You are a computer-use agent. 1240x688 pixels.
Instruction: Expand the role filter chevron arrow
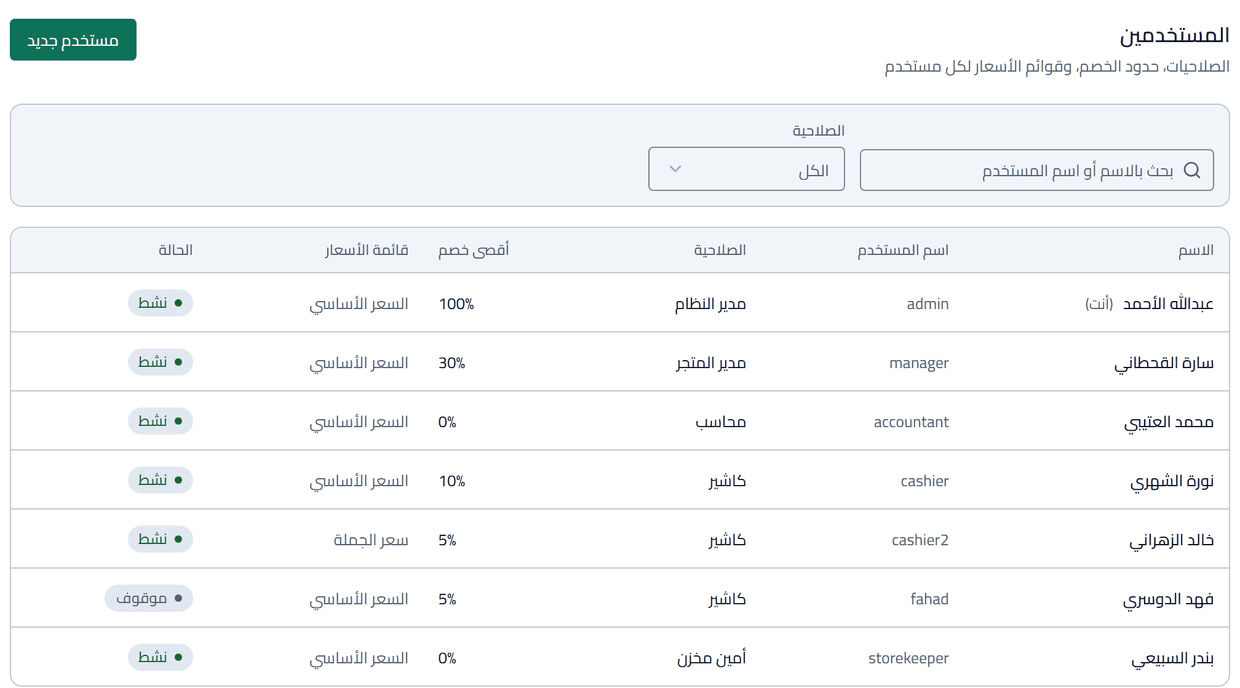coord(675,169)
